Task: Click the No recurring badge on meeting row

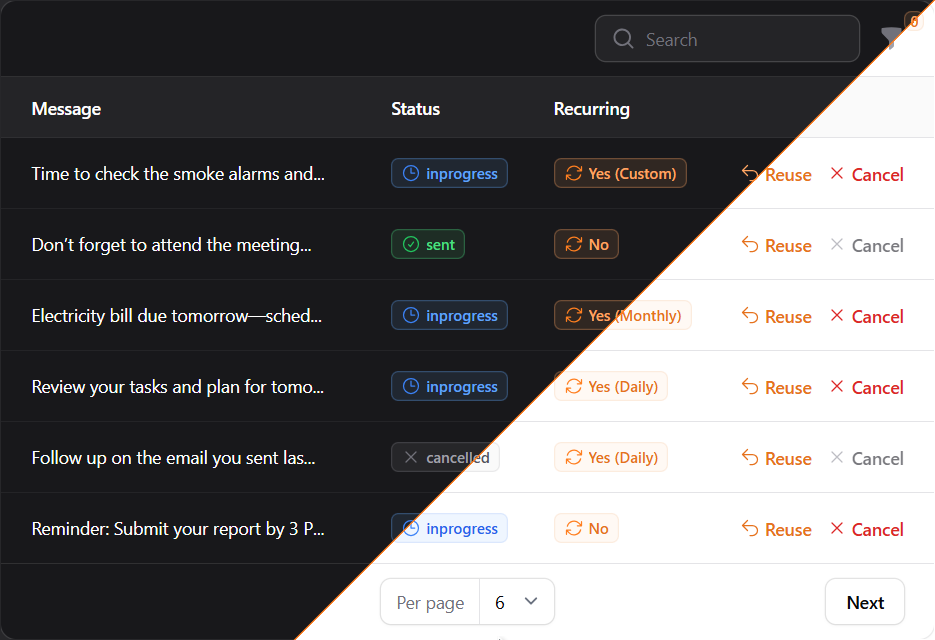Action: [x=586, y=244]
